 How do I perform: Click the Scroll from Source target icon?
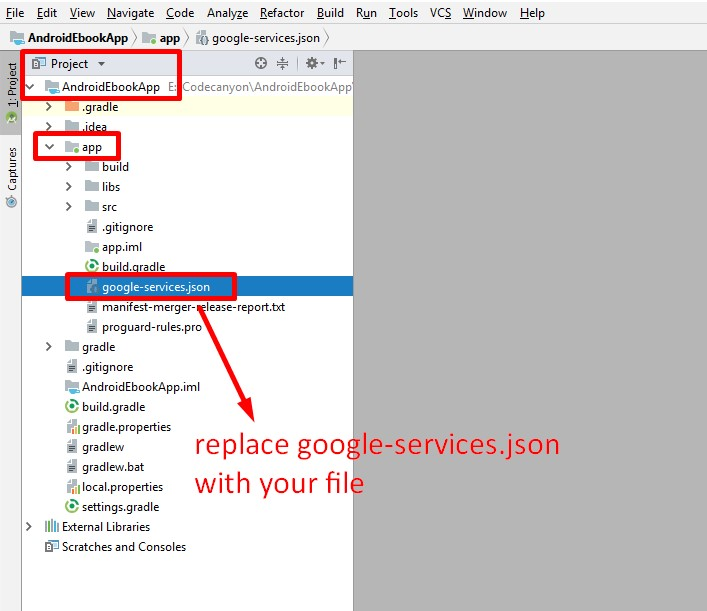click(261, 63)
